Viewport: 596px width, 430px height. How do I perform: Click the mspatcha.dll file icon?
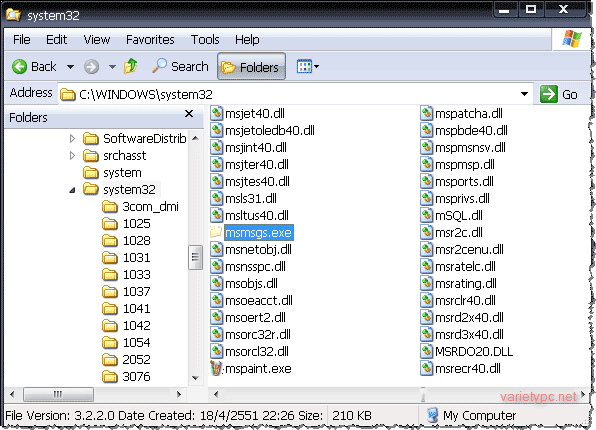click(x=426, y=113)
